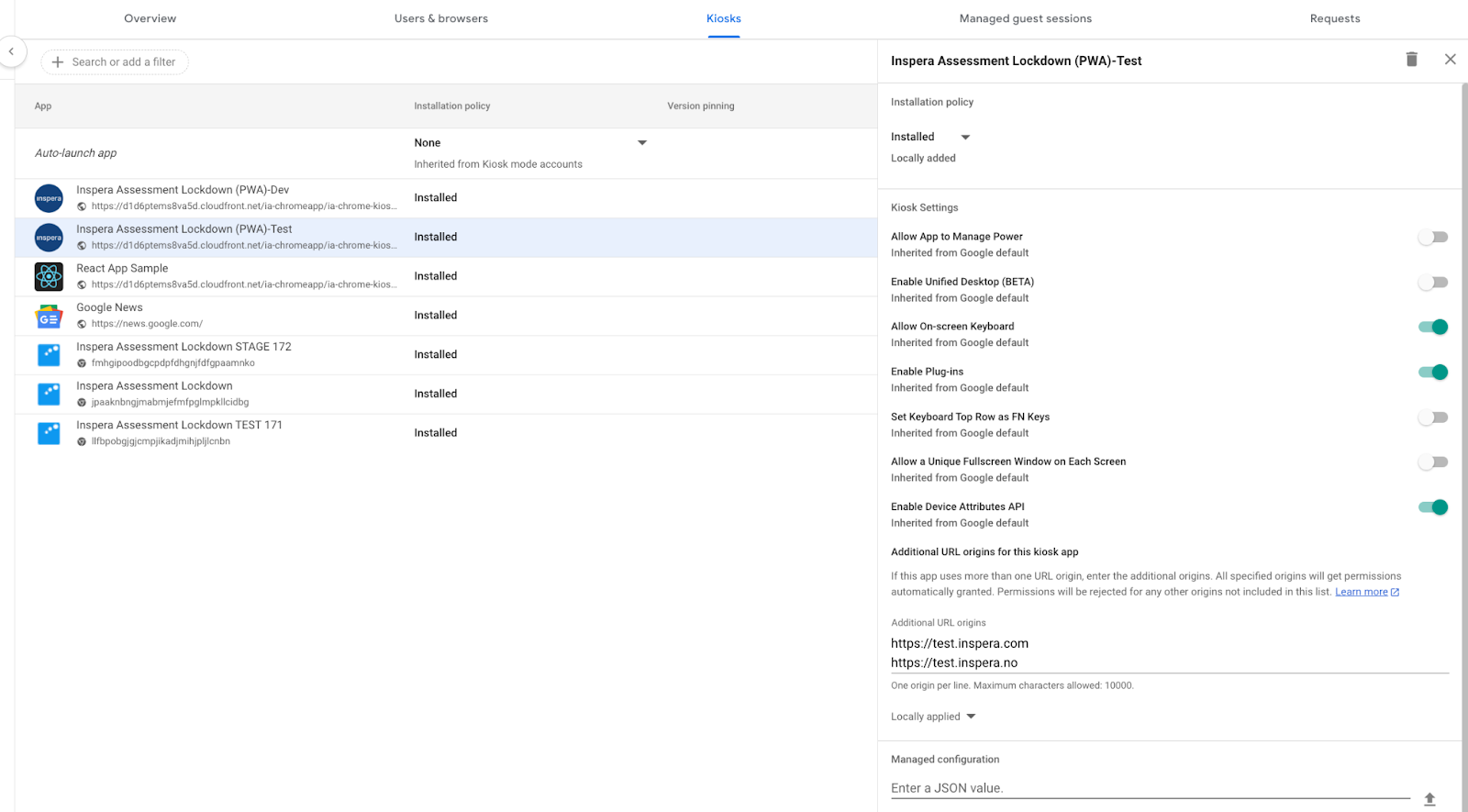Viewport: 1468px width, 812px height.
Task: Click Installed status for React App Sample
Action: (x=436, y=276)
